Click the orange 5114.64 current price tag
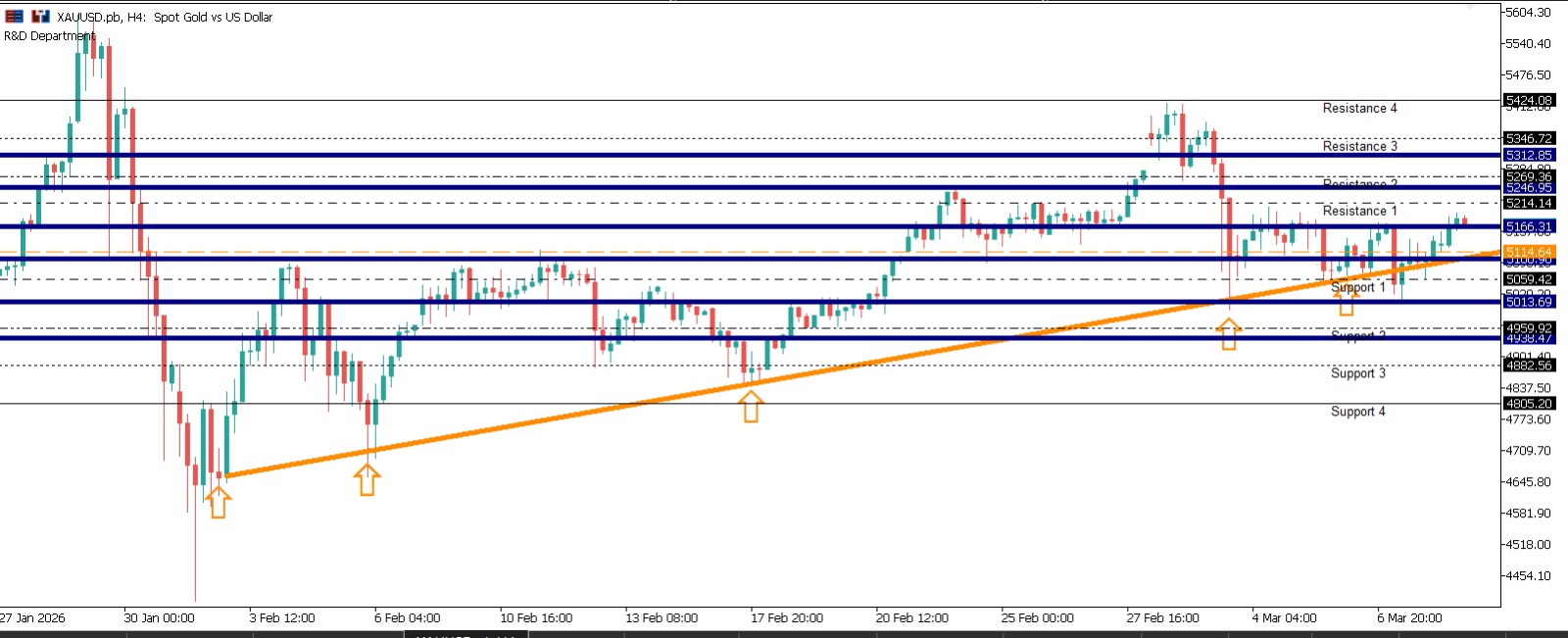 point(1529,252)
